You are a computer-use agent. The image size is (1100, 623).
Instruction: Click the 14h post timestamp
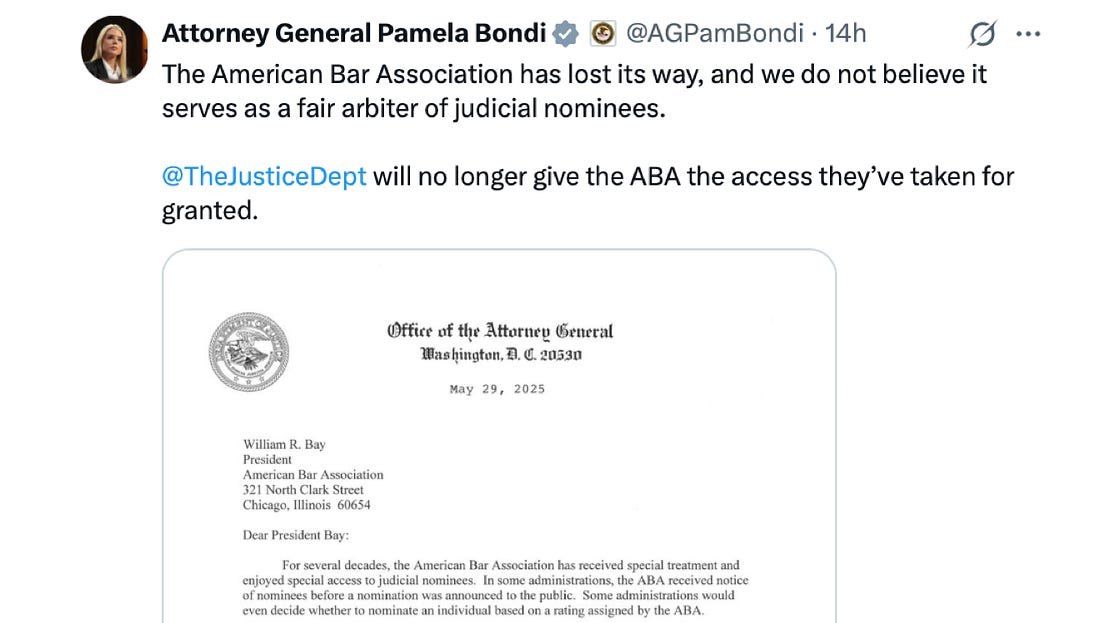(x=846, y=34)
